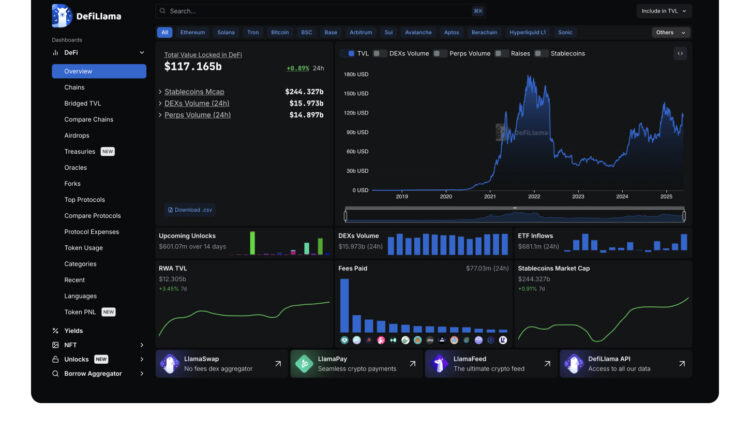Click the DeFi bar chart icon
Image resolution: width=750 pixels, height=430 pixels.
pyautogui.click(x=55, y=52)
